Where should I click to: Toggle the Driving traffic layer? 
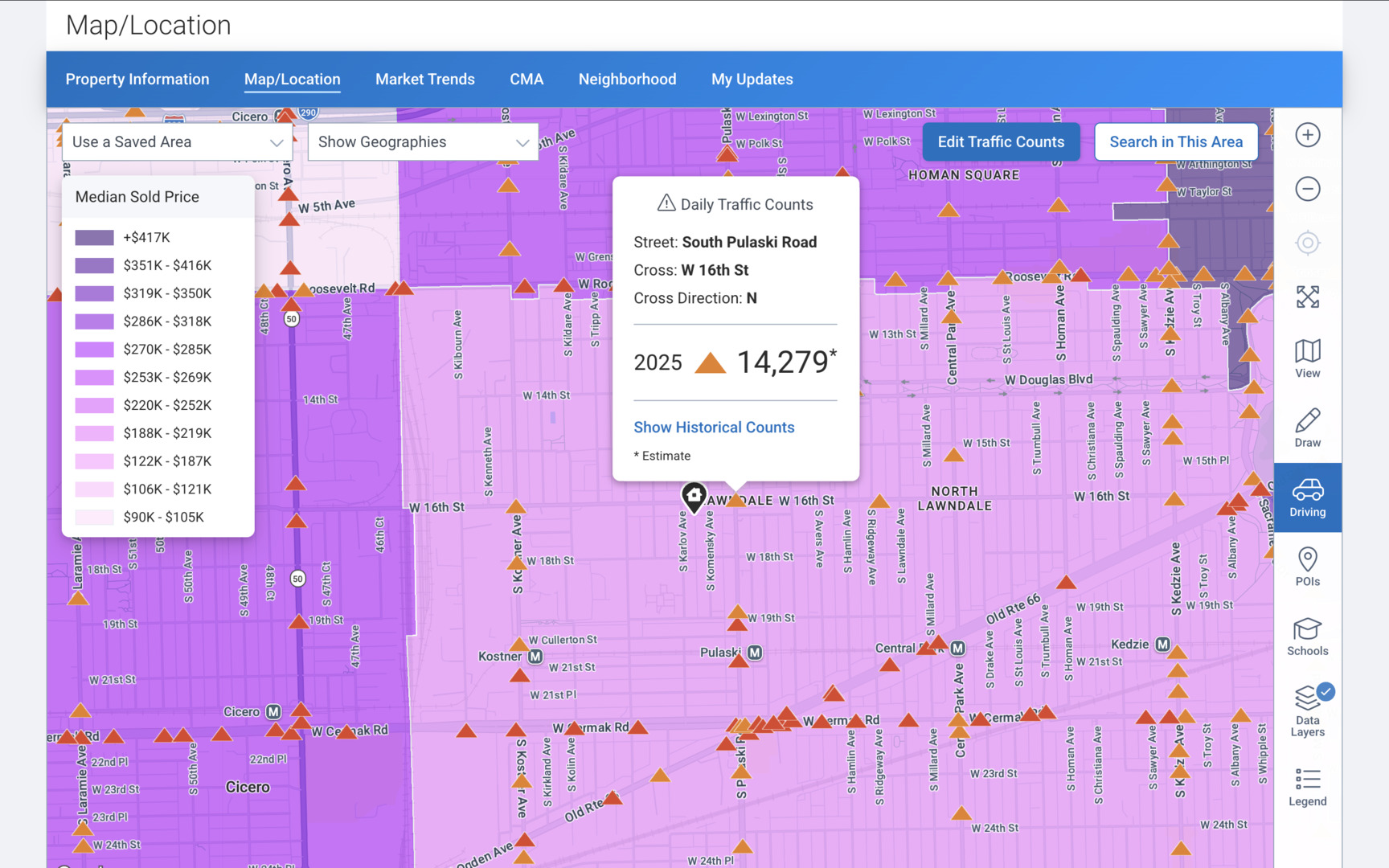pos(1307,497)
